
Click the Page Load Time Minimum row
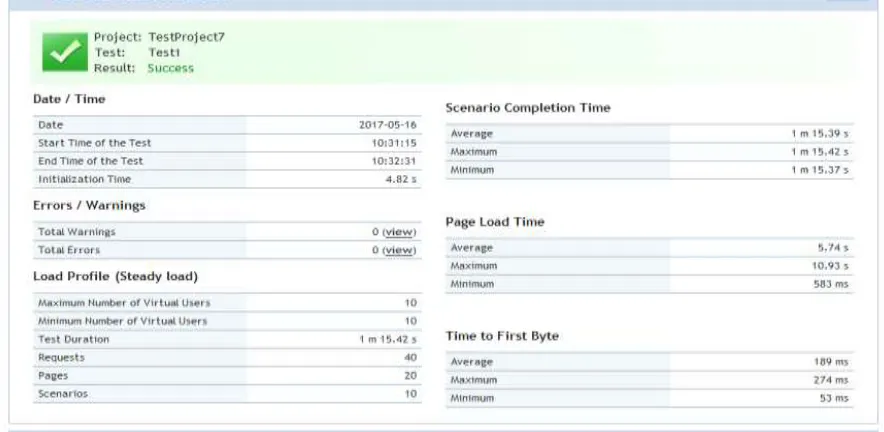coord(649,284)
